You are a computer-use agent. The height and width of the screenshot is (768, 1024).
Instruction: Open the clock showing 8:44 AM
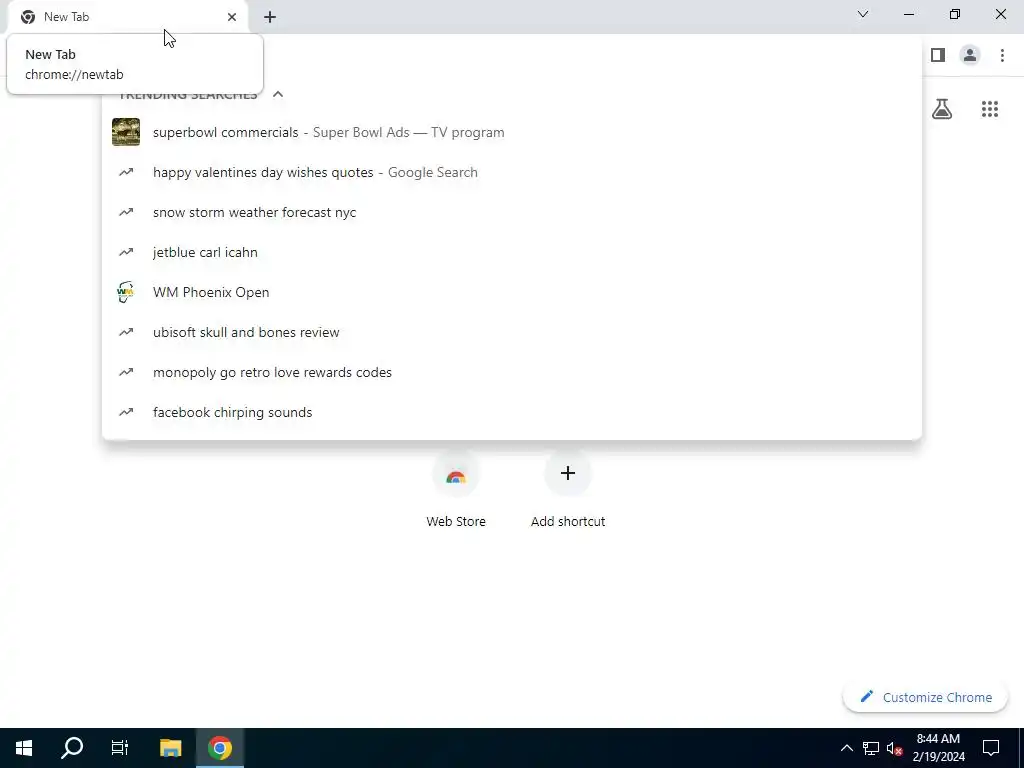click(x=938, y=748)
